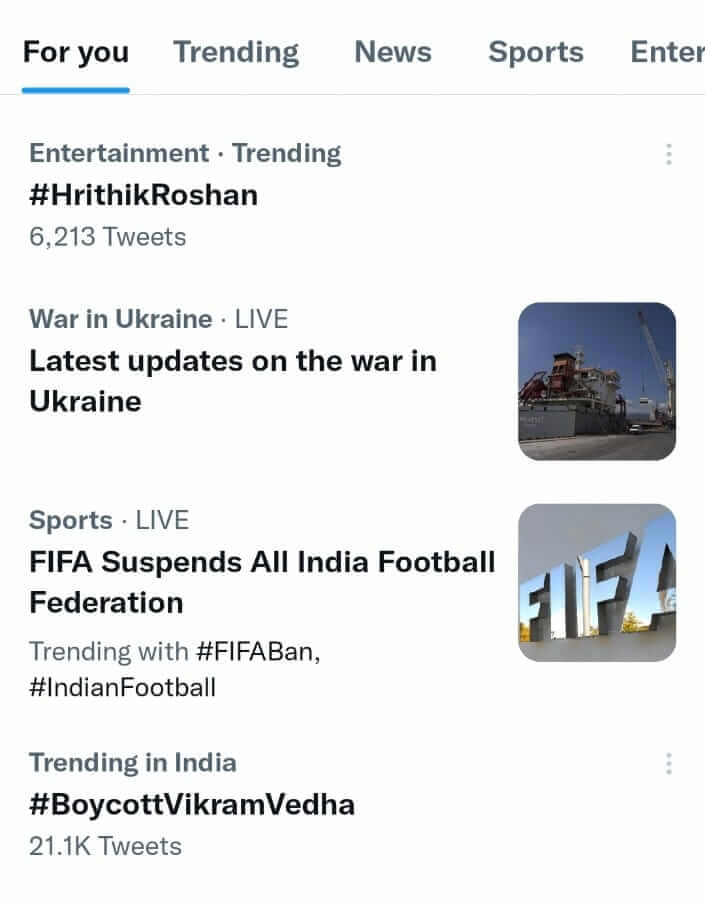View the #BoycottVikramVedha trend
Screen dimensions: 705x904
[192, 804]
